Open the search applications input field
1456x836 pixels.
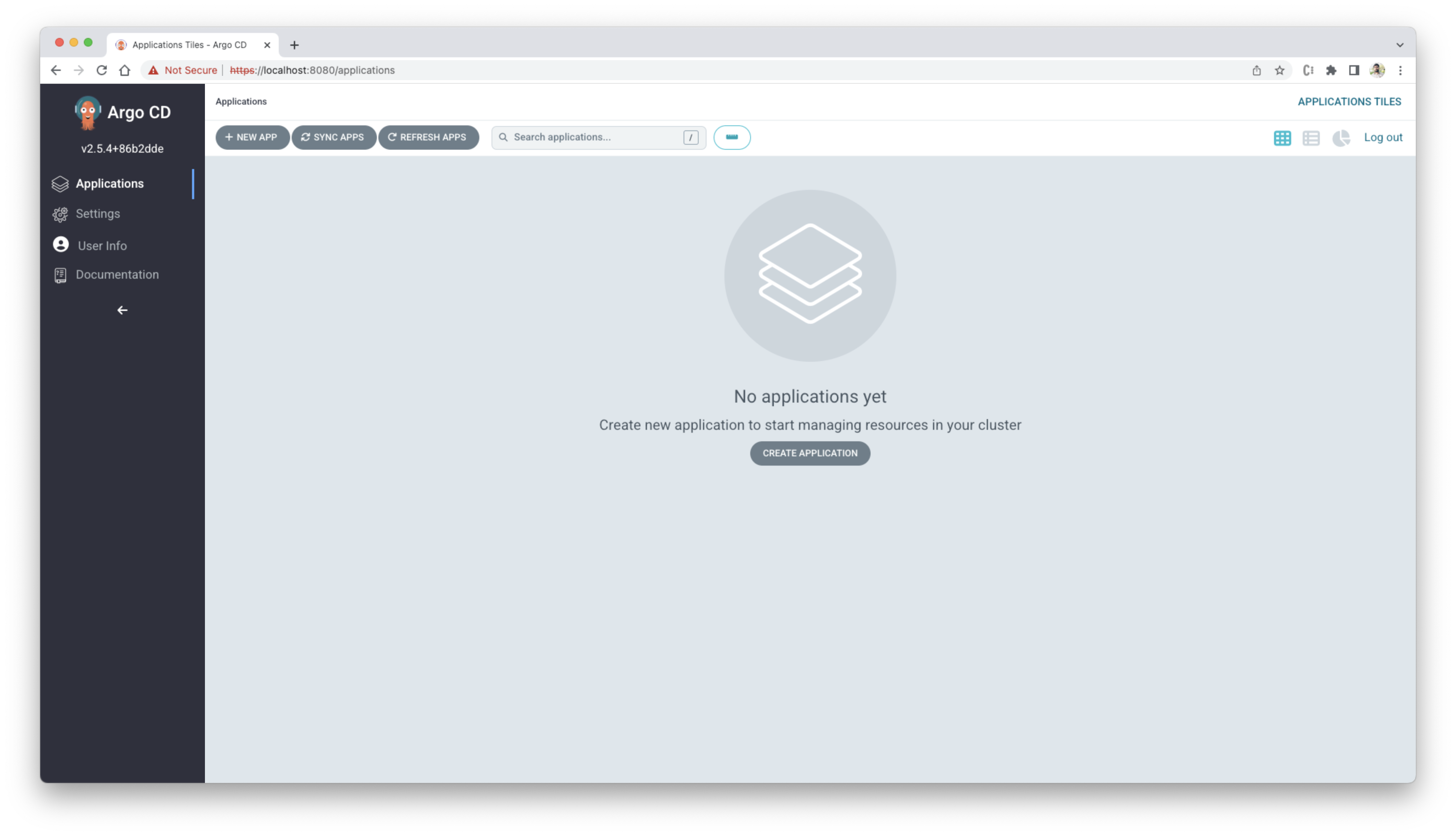pyautogui.click(x=596, y=137)
